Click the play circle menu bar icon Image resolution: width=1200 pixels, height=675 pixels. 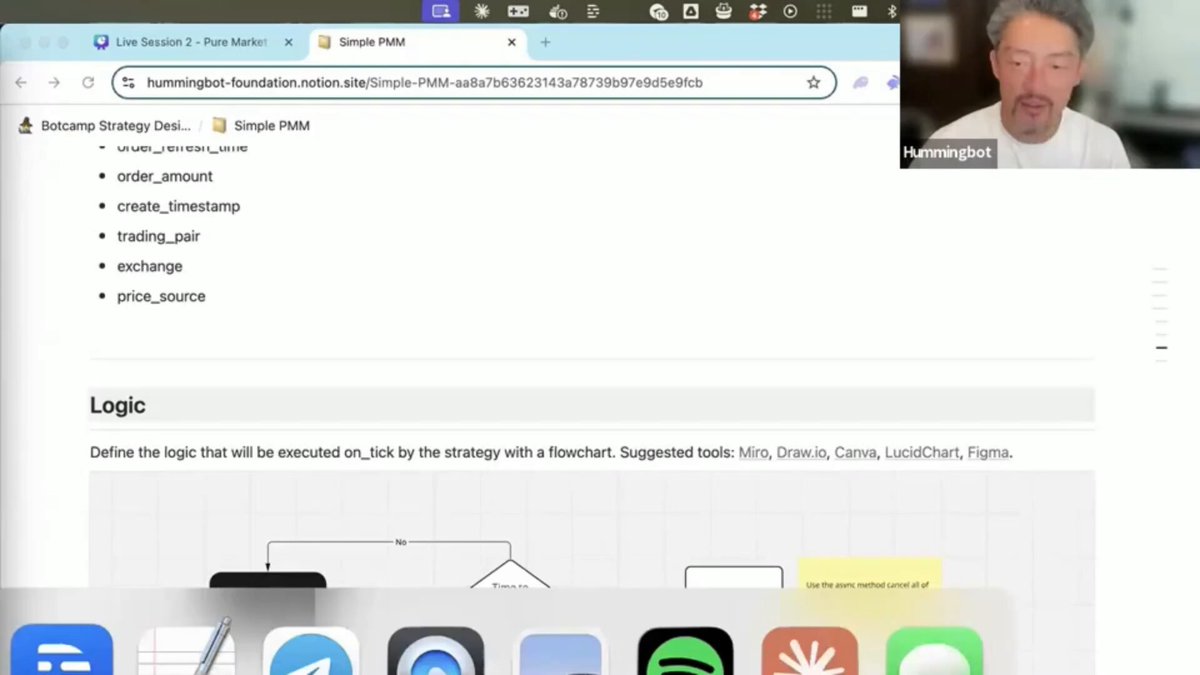coord(790,11)
